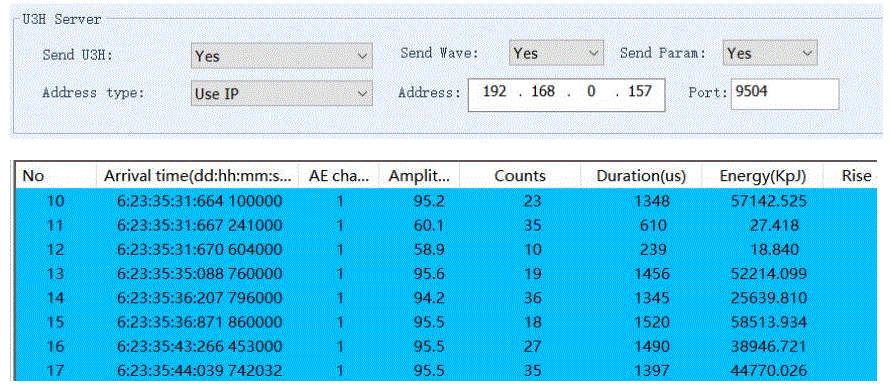Sort by Arrival time column header
Viewport: 892px width, 387px height.
point(197,176)
